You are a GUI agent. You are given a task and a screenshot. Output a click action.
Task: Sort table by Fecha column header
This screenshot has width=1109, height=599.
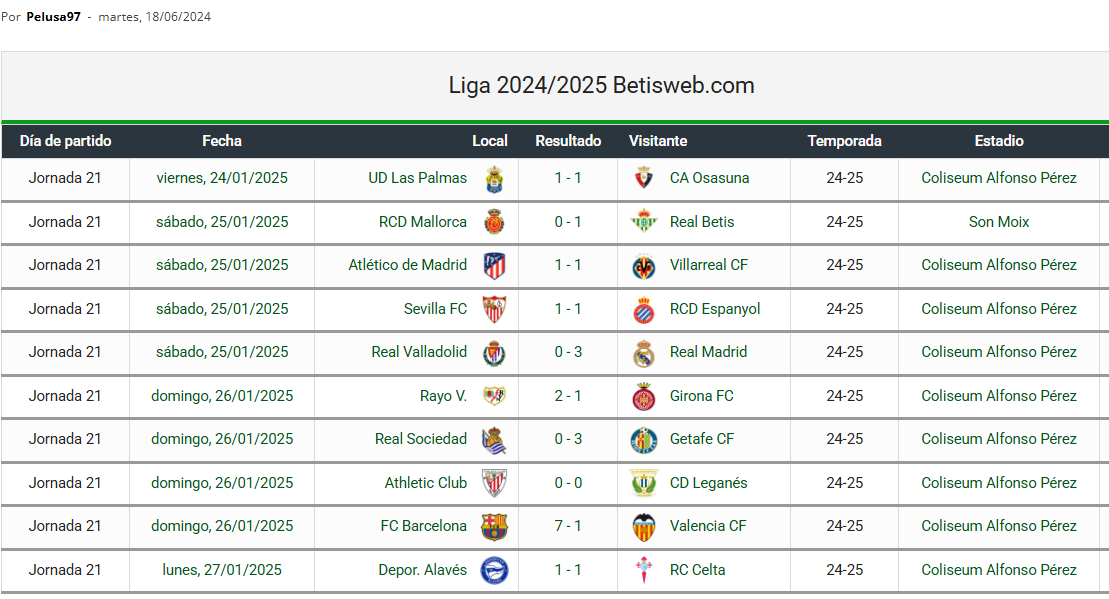point(221,141)
